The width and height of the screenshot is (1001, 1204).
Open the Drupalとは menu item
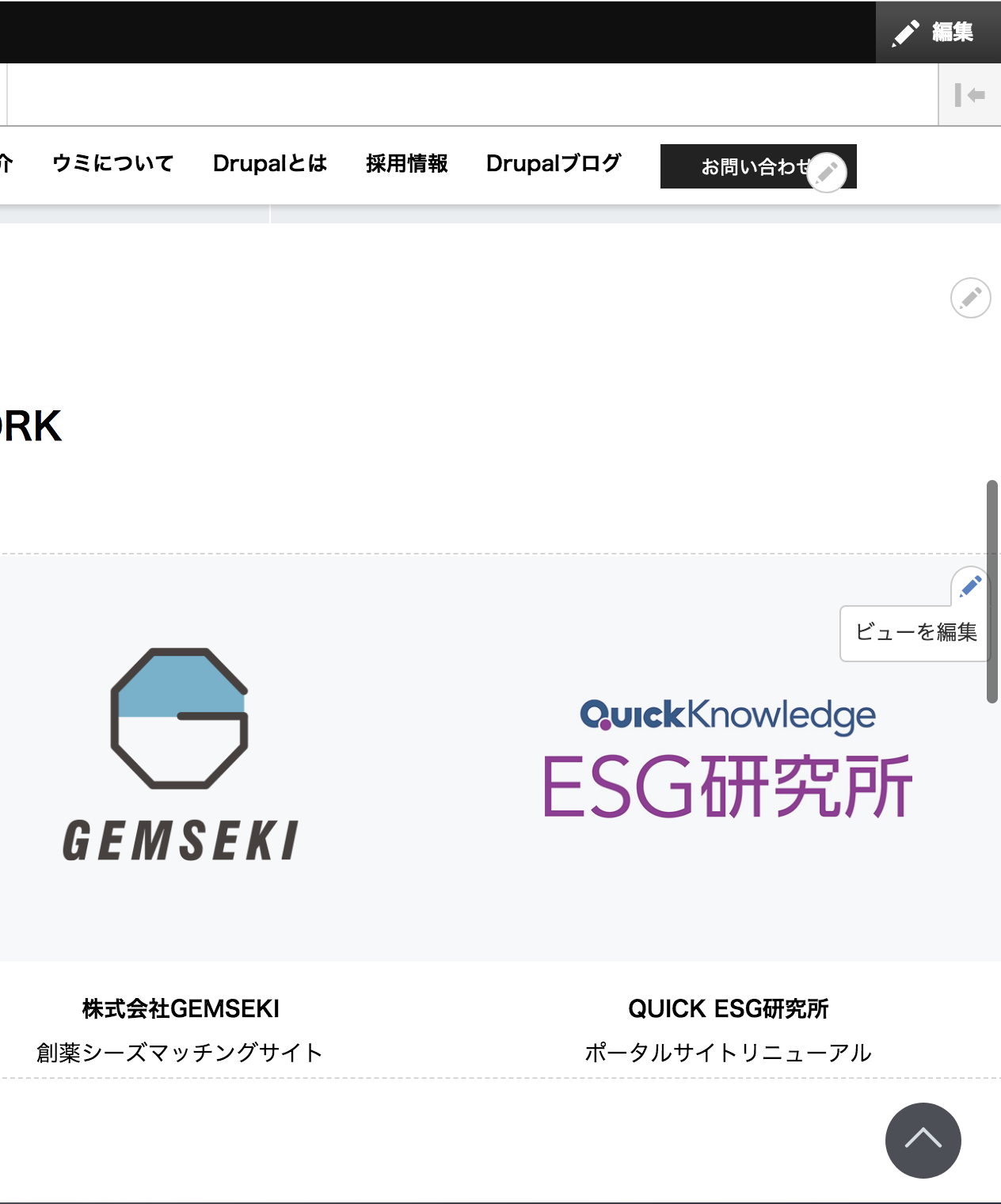pyautogui.click(x=269, y=164)
